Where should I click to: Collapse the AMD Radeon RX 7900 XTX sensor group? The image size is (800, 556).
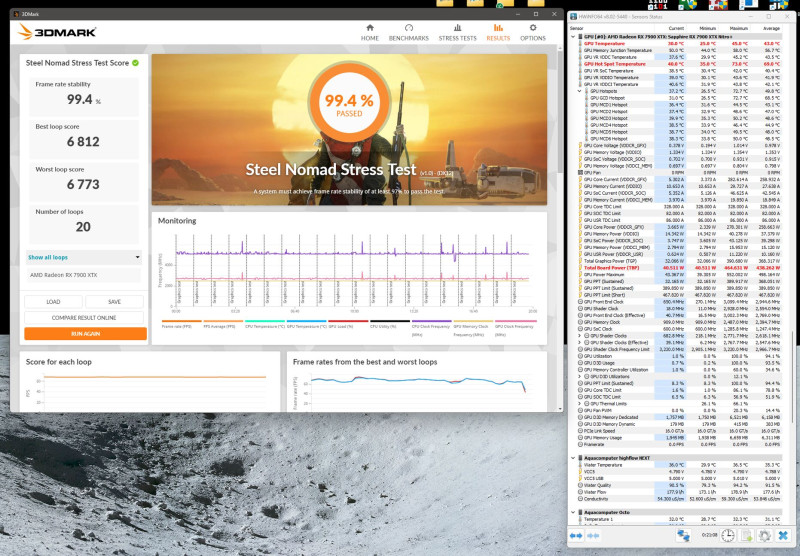tap(573, 37)
